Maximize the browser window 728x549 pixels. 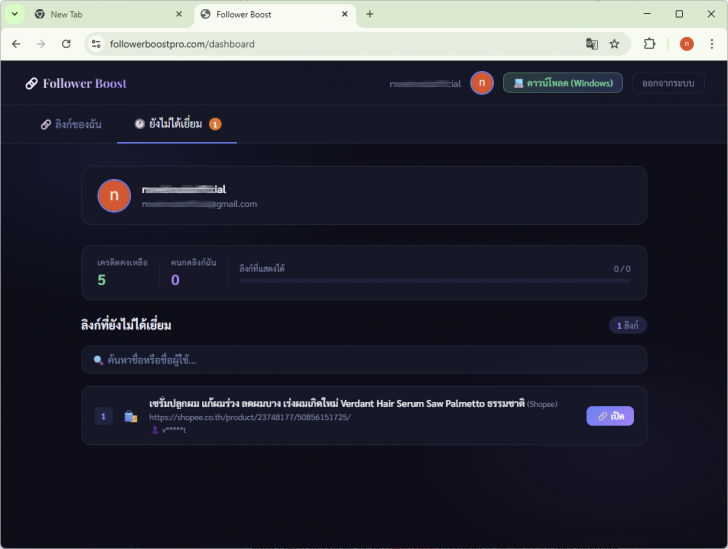(x=679, y=14)
